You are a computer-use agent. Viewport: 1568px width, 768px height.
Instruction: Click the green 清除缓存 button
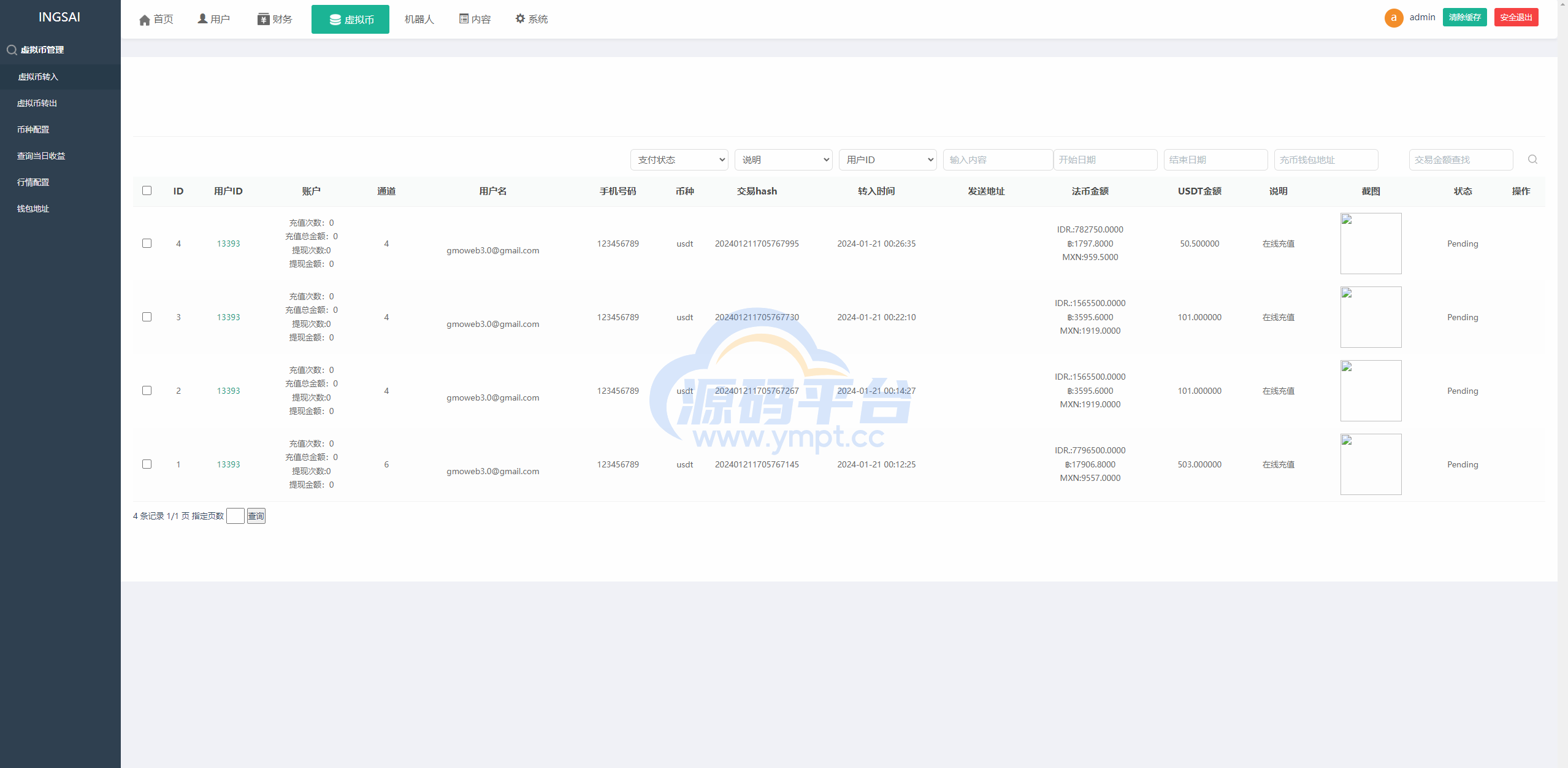(1464, 17)
